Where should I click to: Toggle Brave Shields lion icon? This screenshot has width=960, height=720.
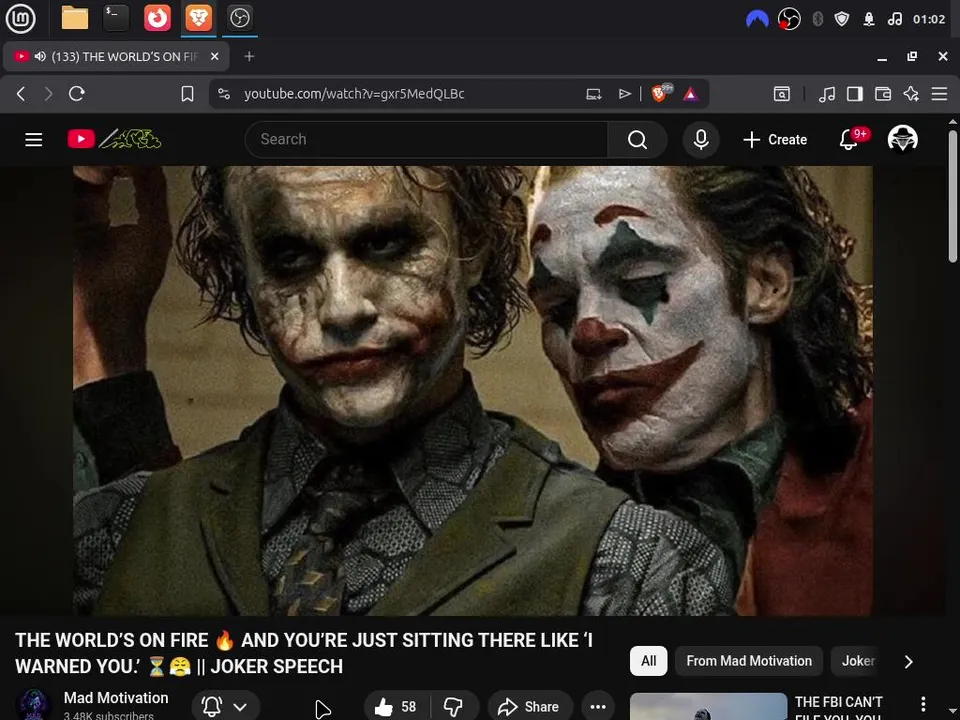(661, 93)
